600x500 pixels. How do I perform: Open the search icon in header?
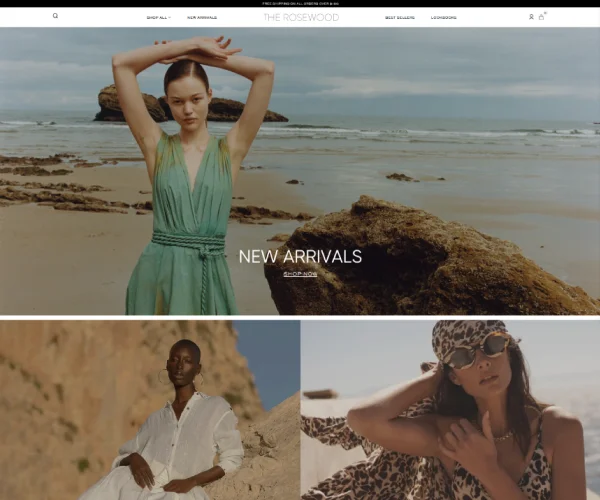pyautogui.click(x=55, y=16)
